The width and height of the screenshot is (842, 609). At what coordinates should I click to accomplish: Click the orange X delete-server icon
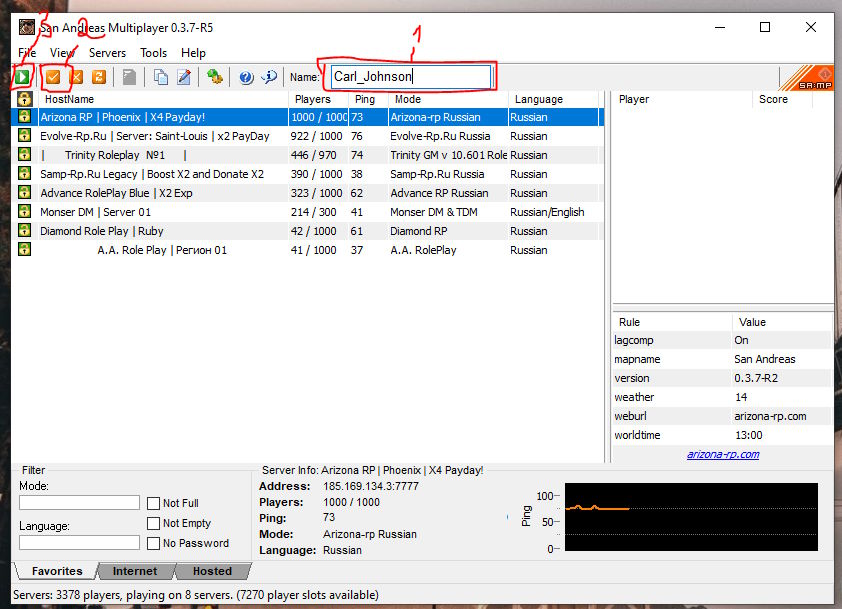pos(77,77)
